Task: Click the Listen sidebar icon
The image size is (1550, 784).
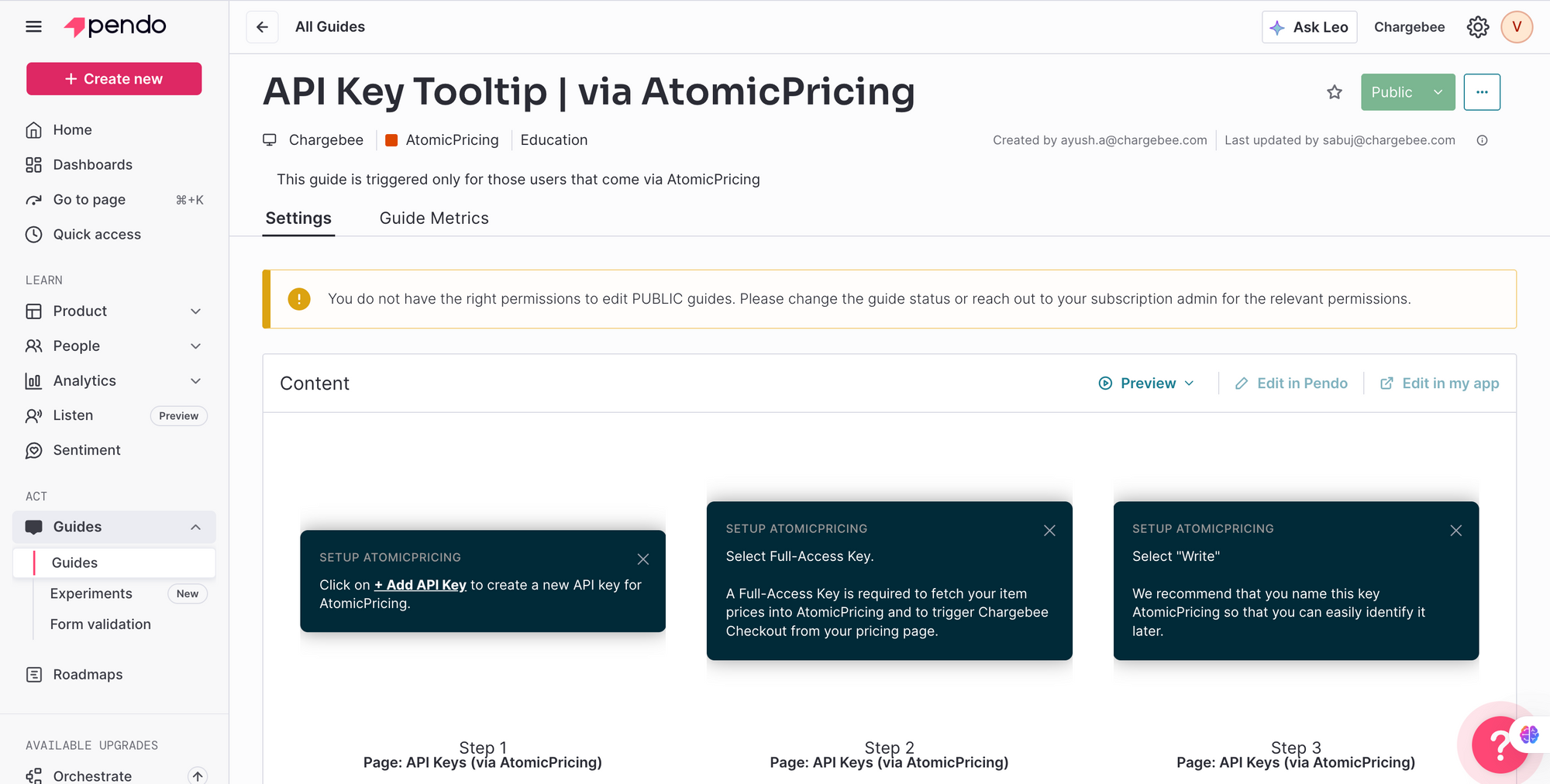Action: [33, 416]
